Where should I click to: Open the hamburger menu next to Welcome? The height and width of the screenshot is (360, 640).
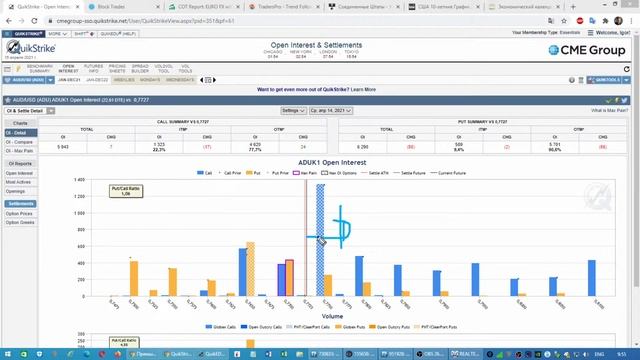click(591, 33)
